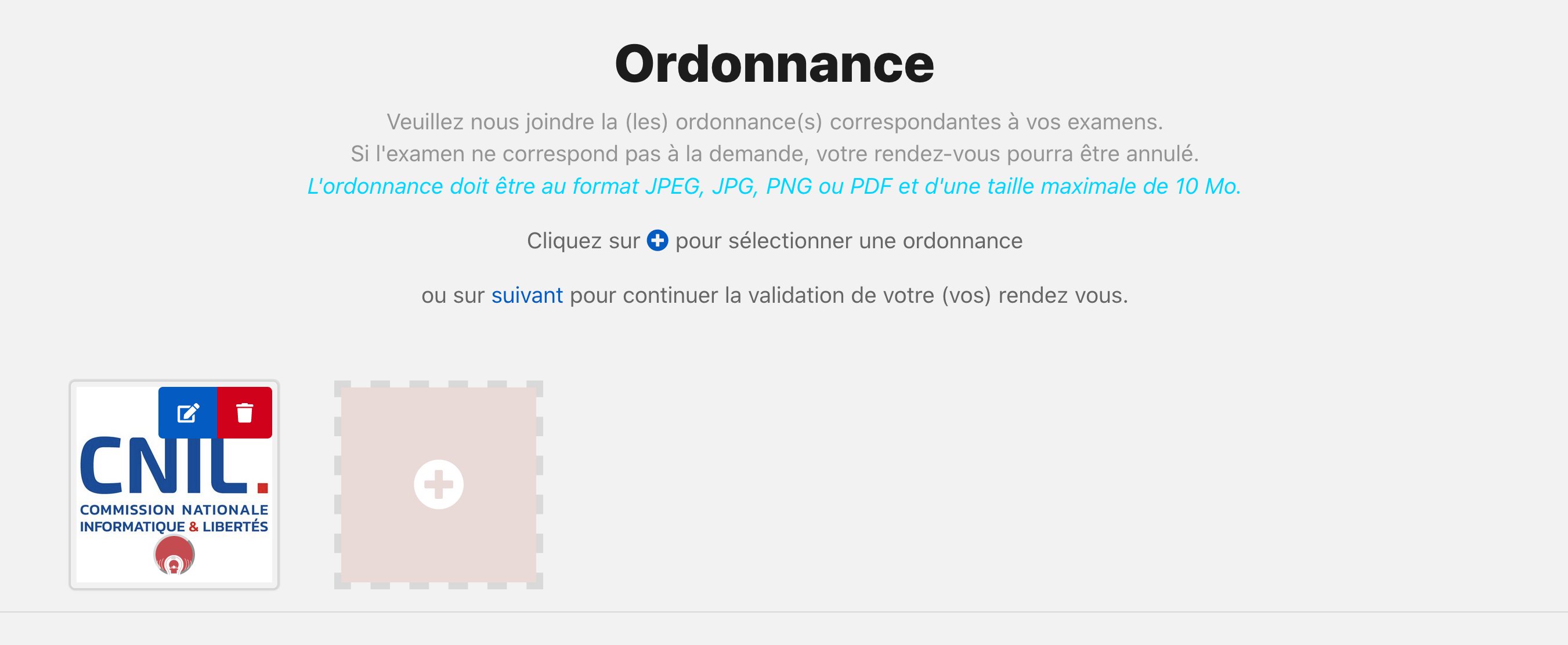The image size is (1568, 645).
Task: Click the blue edit pencil icon
Action: (x=187, y=413)
